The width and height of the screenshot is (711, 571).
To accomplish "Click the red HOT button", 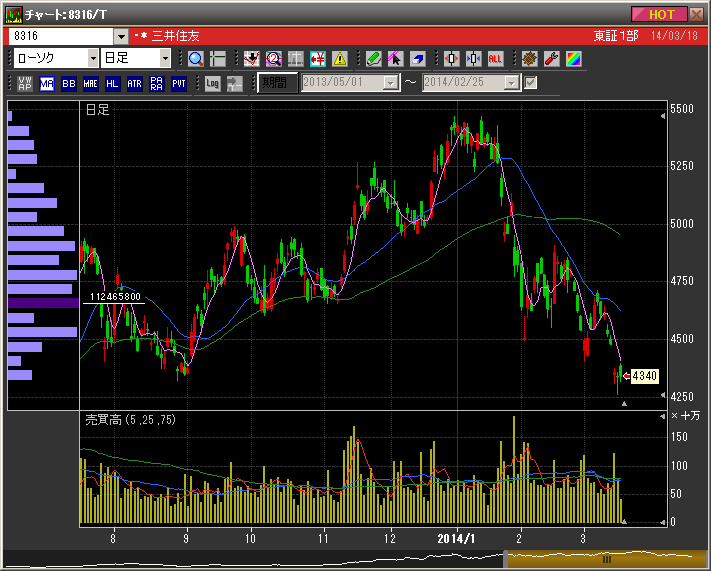I will (x=660, y=14).
